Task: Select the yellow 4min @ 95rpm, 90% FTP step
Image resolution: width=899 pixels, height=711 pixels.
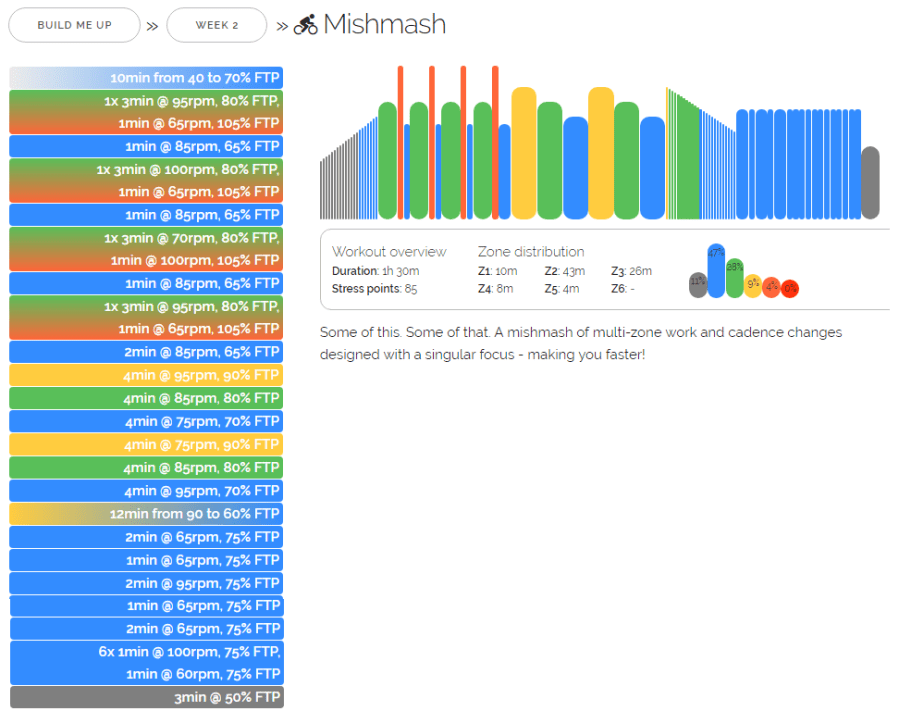Action: [x=146, y=375]
